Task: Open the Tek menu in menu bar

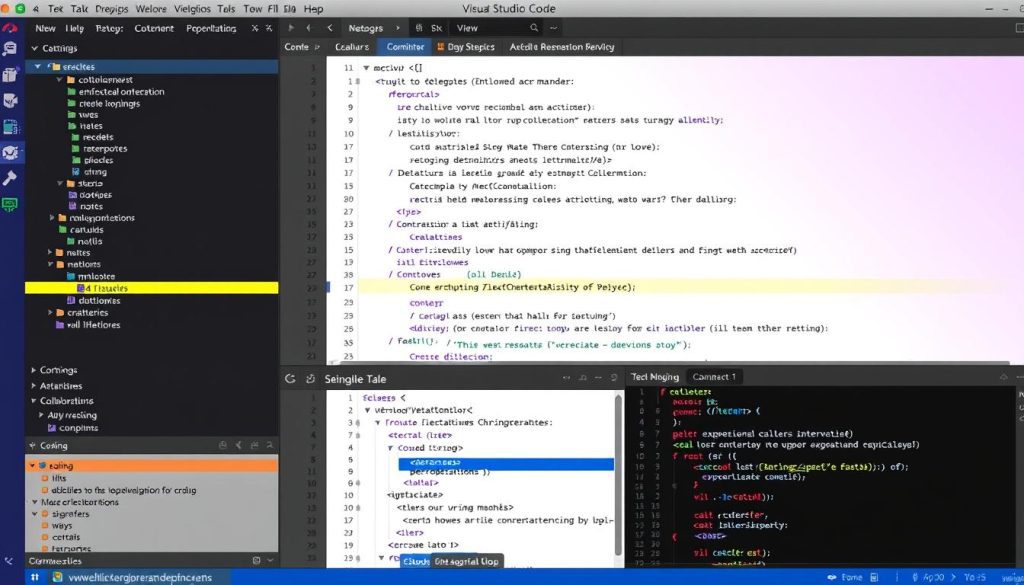Action: 54,9
